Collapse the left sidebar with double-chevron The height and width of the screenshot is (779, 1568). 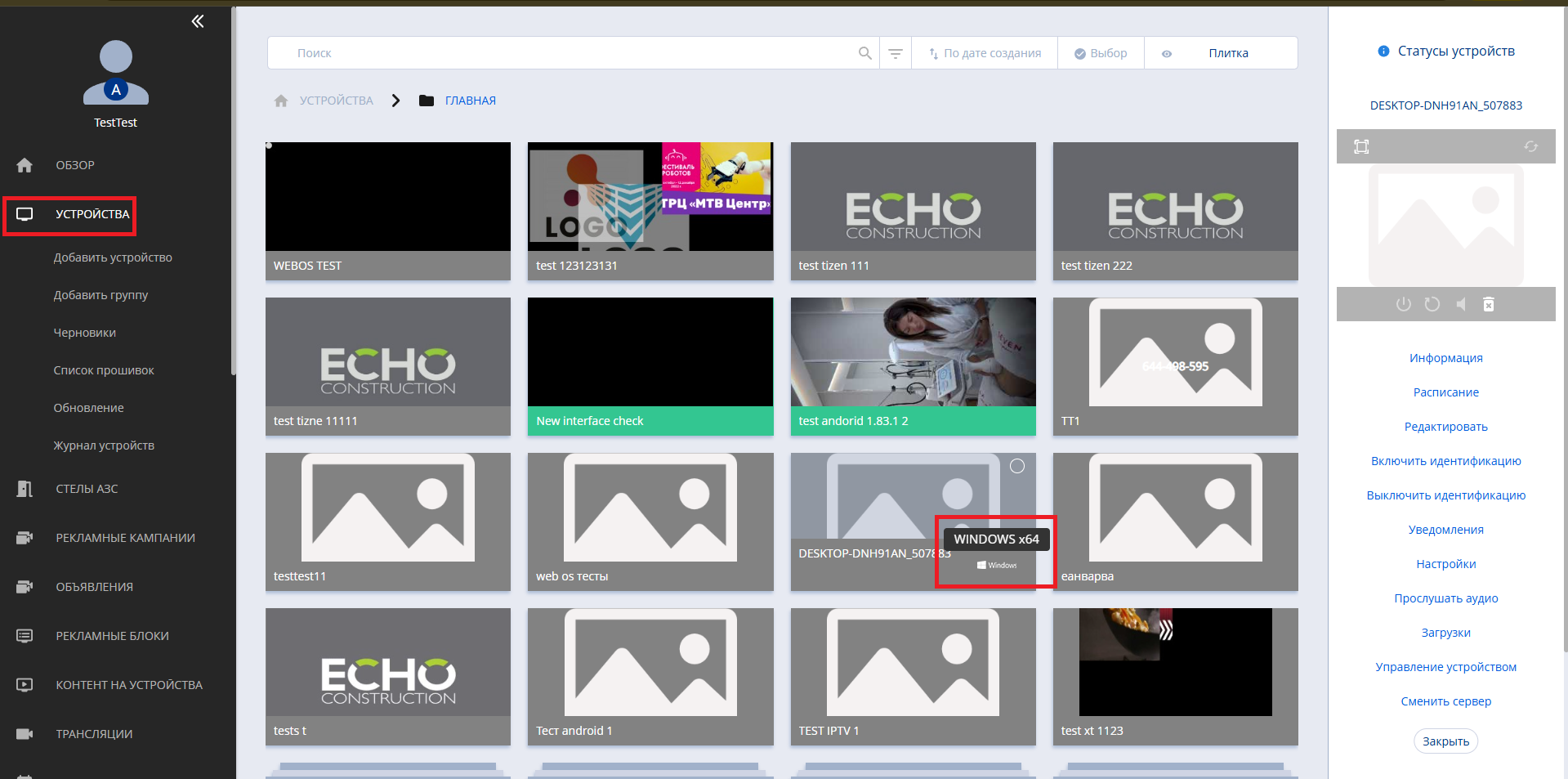197,21
